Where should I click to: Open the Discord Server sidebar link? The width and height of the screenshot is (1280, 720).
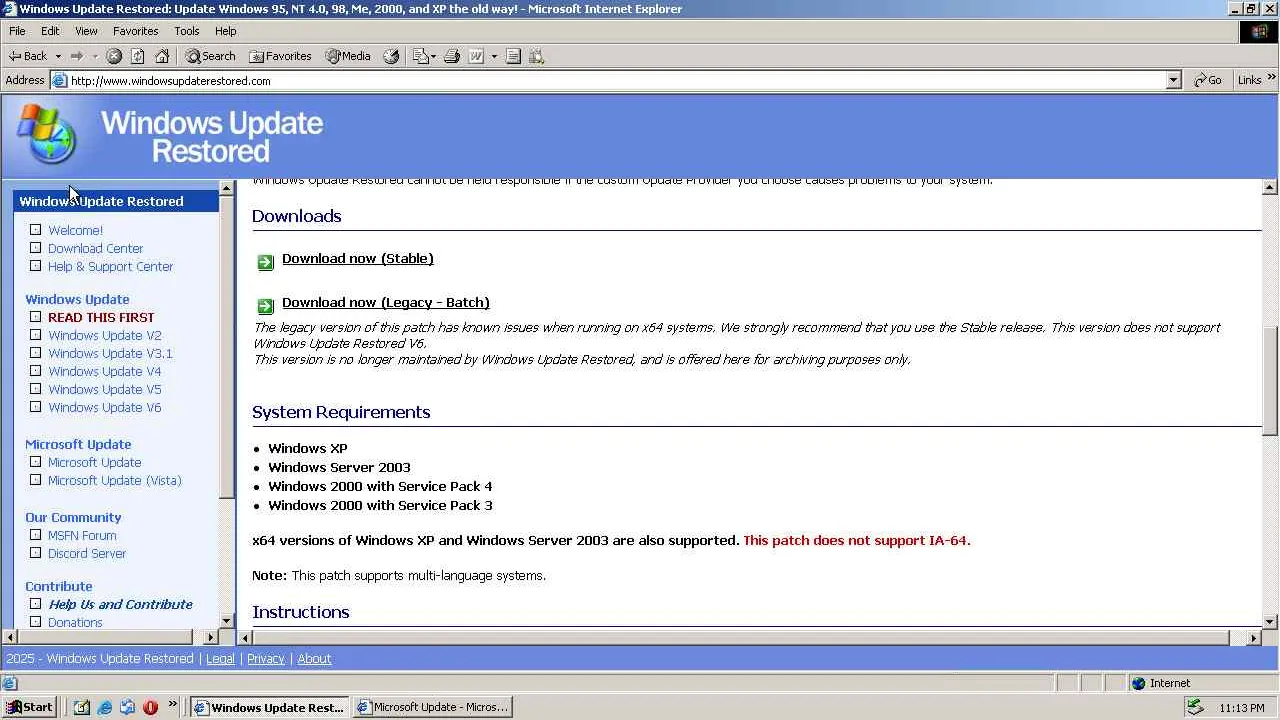click(x=87, y=553)
